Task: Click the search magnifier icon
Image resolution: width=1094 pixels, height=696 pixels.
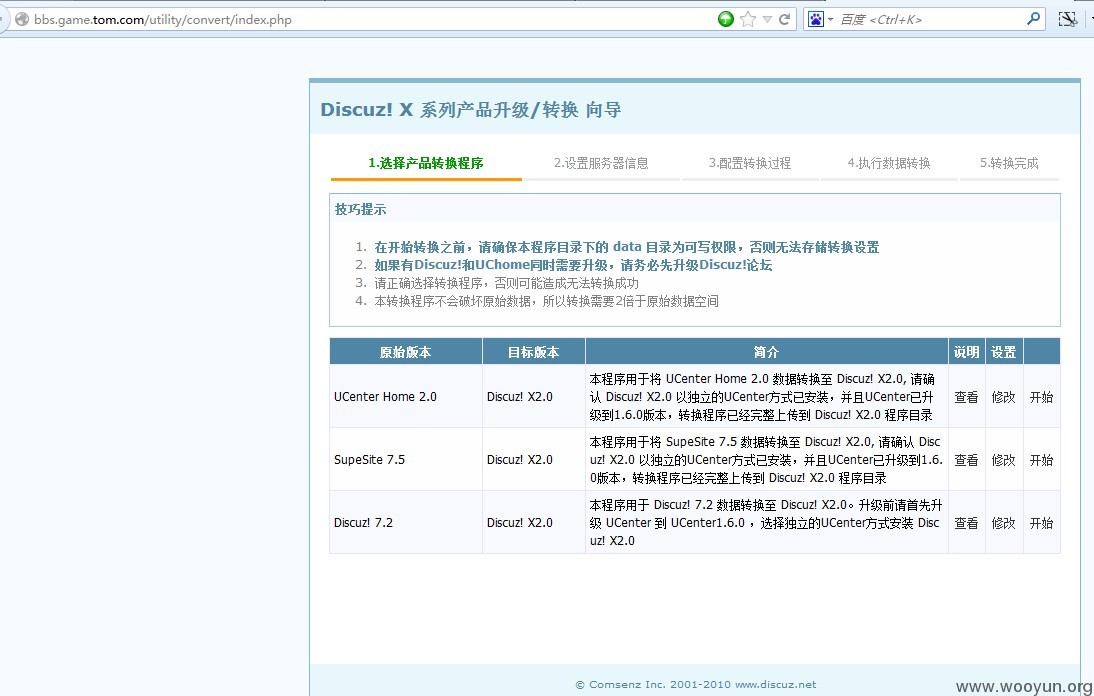Action: point(1033,19)
